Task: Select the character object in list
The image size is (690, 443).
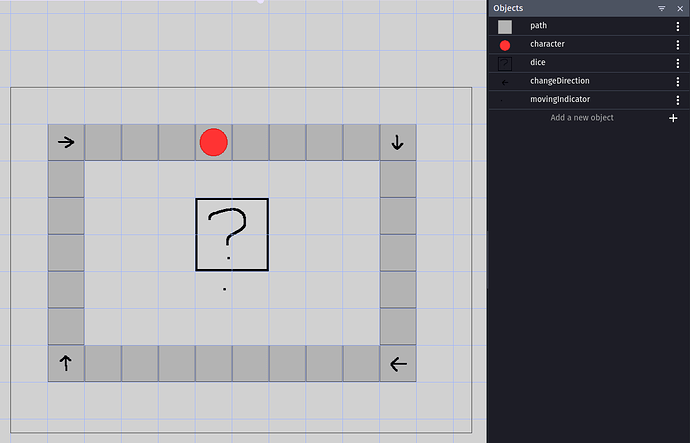Action: 547,45
